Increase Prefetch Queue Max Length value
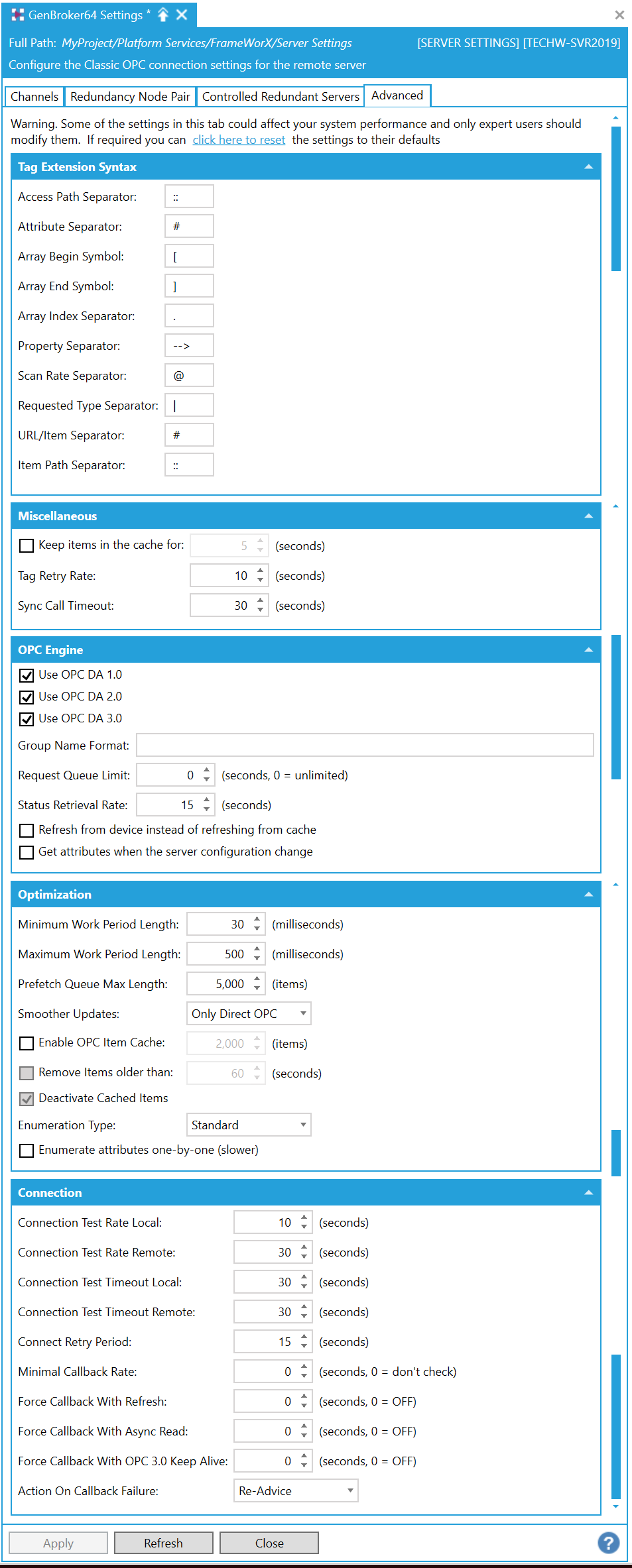The image size is (632, 1568). click(257, 979)
